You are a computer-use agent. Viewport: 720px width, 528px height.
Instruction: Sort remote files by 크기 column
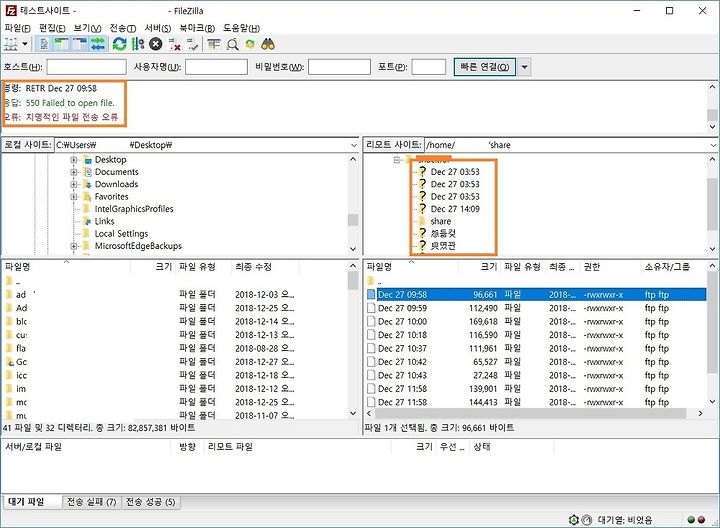(x=479, y=267)
